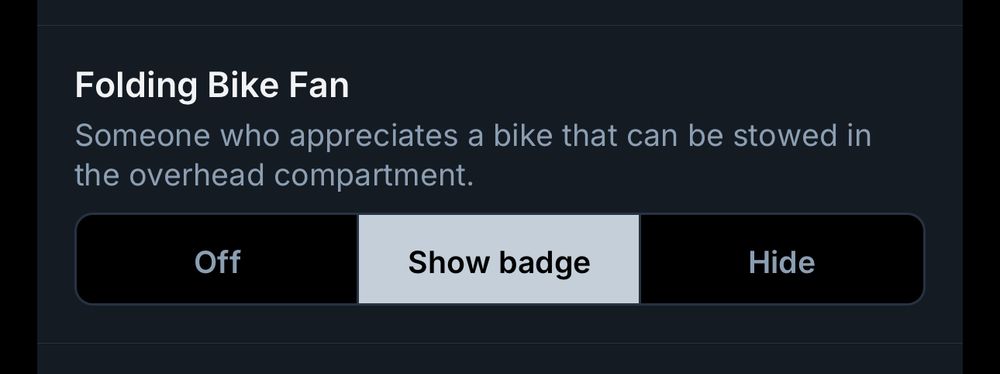
Task: Select the Off option
Action: point(217,259)
